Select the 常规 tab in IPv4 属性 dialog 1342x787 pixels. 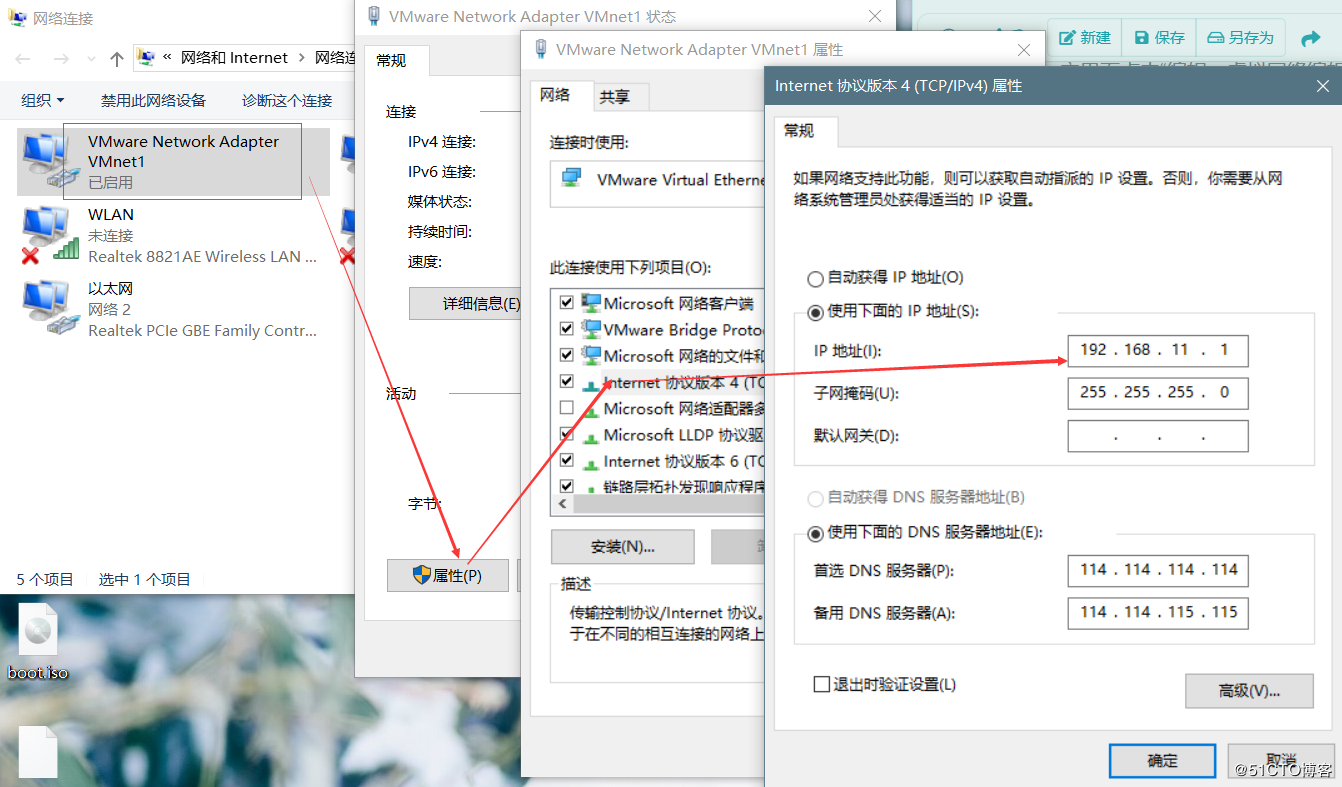pos(799,131)
